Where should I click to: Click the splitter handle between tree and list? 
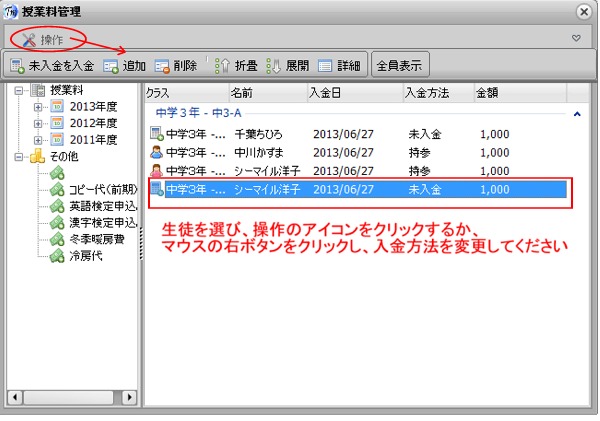click(x=141, y=243)
